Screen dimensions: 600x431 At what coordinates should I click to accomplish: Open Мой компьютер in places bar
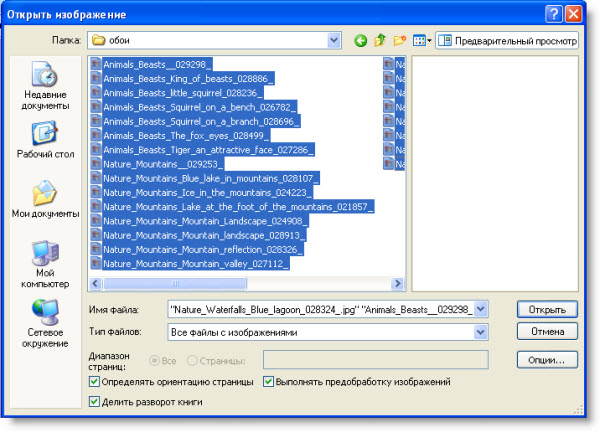pyautogui.click(x=45, y=264)
